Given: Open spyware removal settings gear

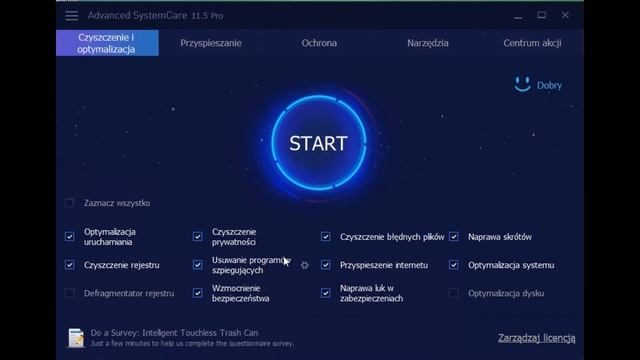Looking at the screenshot, I should pos(304,265).
